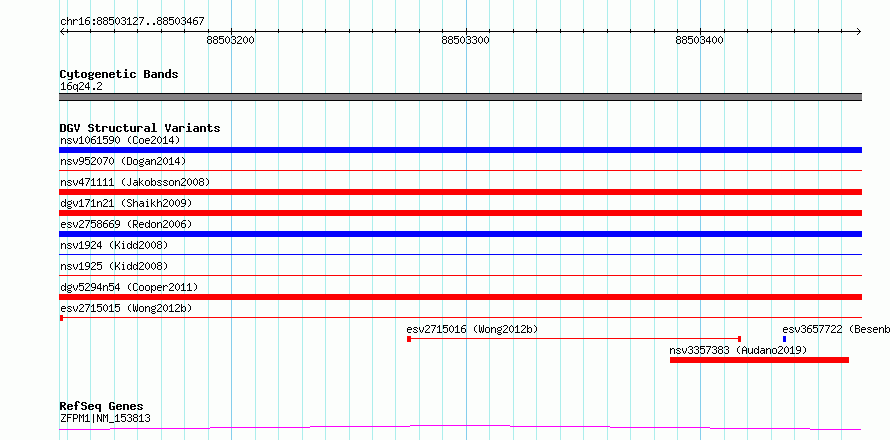
Task: Click the nsv471111 (Jakobsson2008) label text
Action: point(135,182)
